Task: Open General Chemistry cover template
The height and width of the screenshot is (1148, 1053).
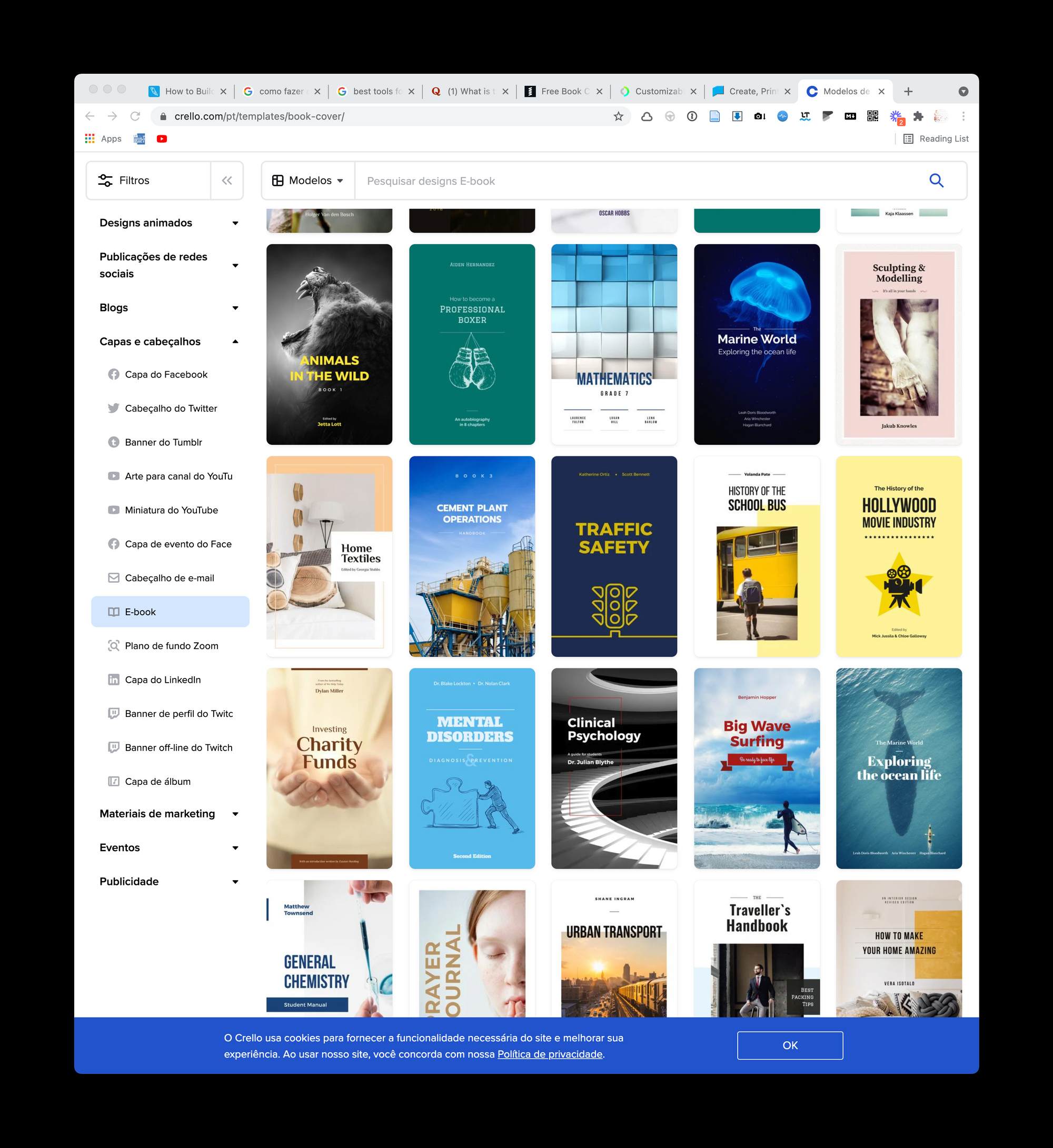Action: 330,949
